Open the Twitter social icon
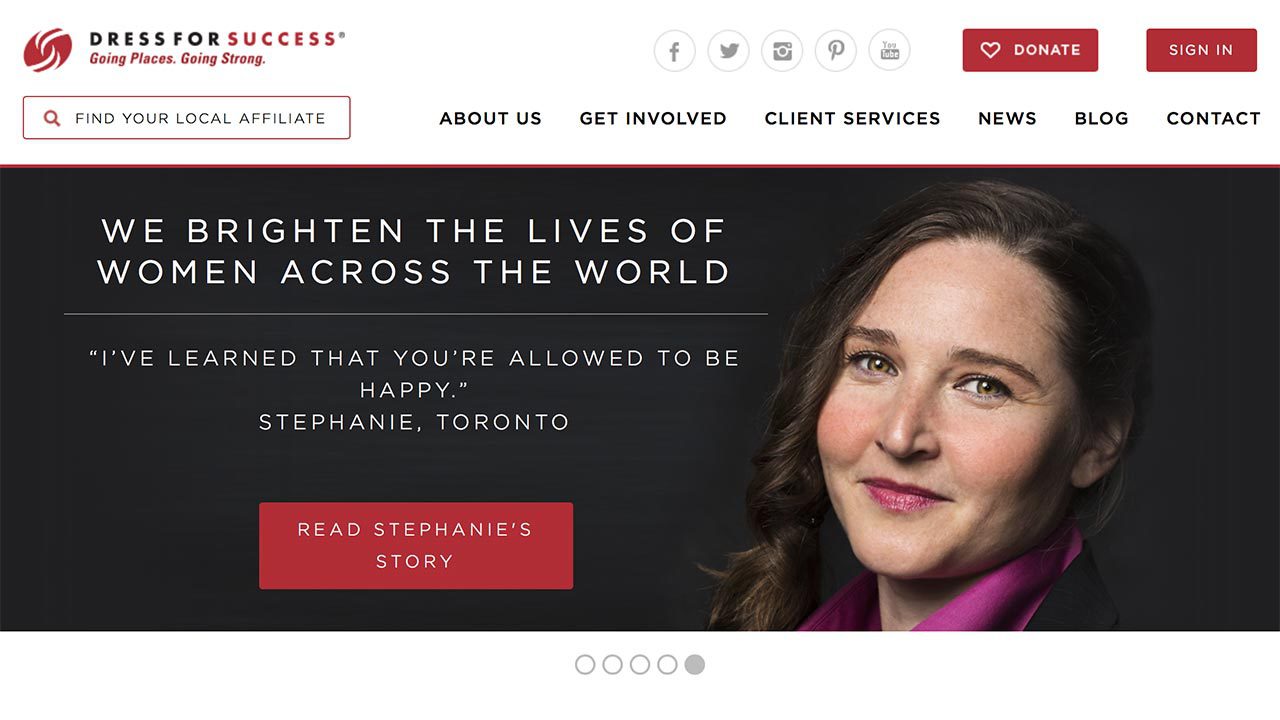 coord(729,50)
